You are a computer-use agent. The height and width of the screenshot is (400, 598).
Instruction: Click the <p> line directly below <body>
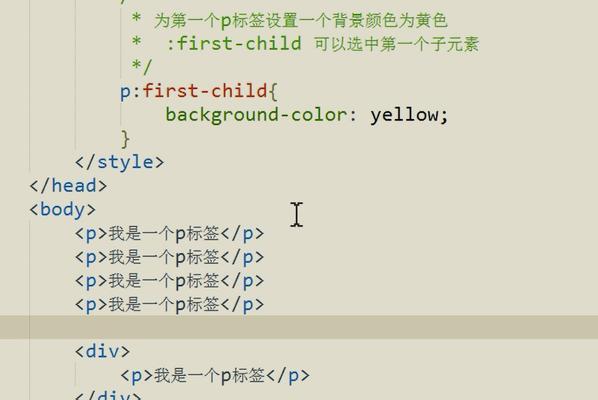click(x=169, y=234)
